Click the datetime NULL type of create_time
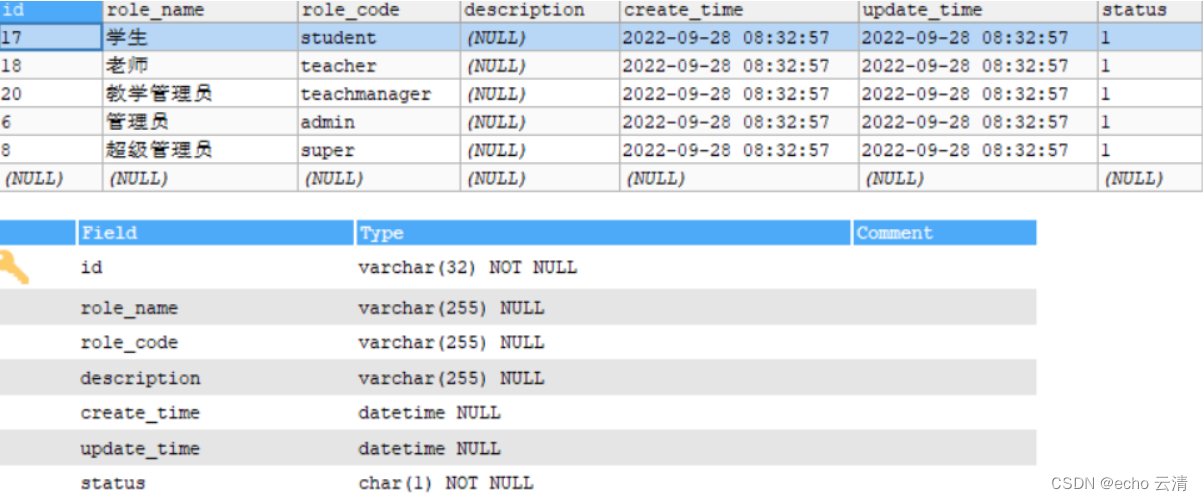Image resolution: width=1203 pixels, height=501 pixels. pos(429,413)
